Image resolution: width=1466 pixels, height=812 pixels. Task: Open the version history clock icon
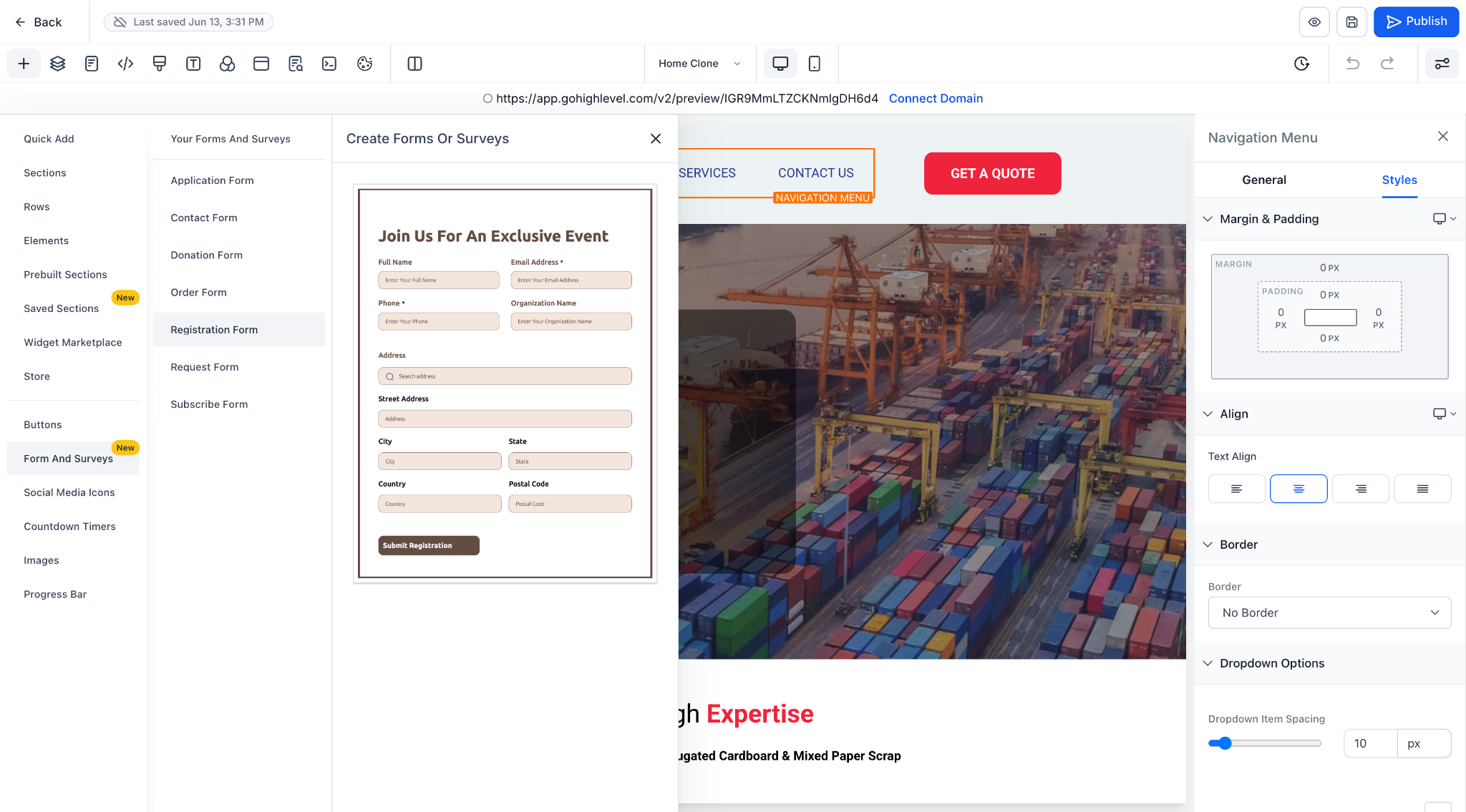[1301, 64]
